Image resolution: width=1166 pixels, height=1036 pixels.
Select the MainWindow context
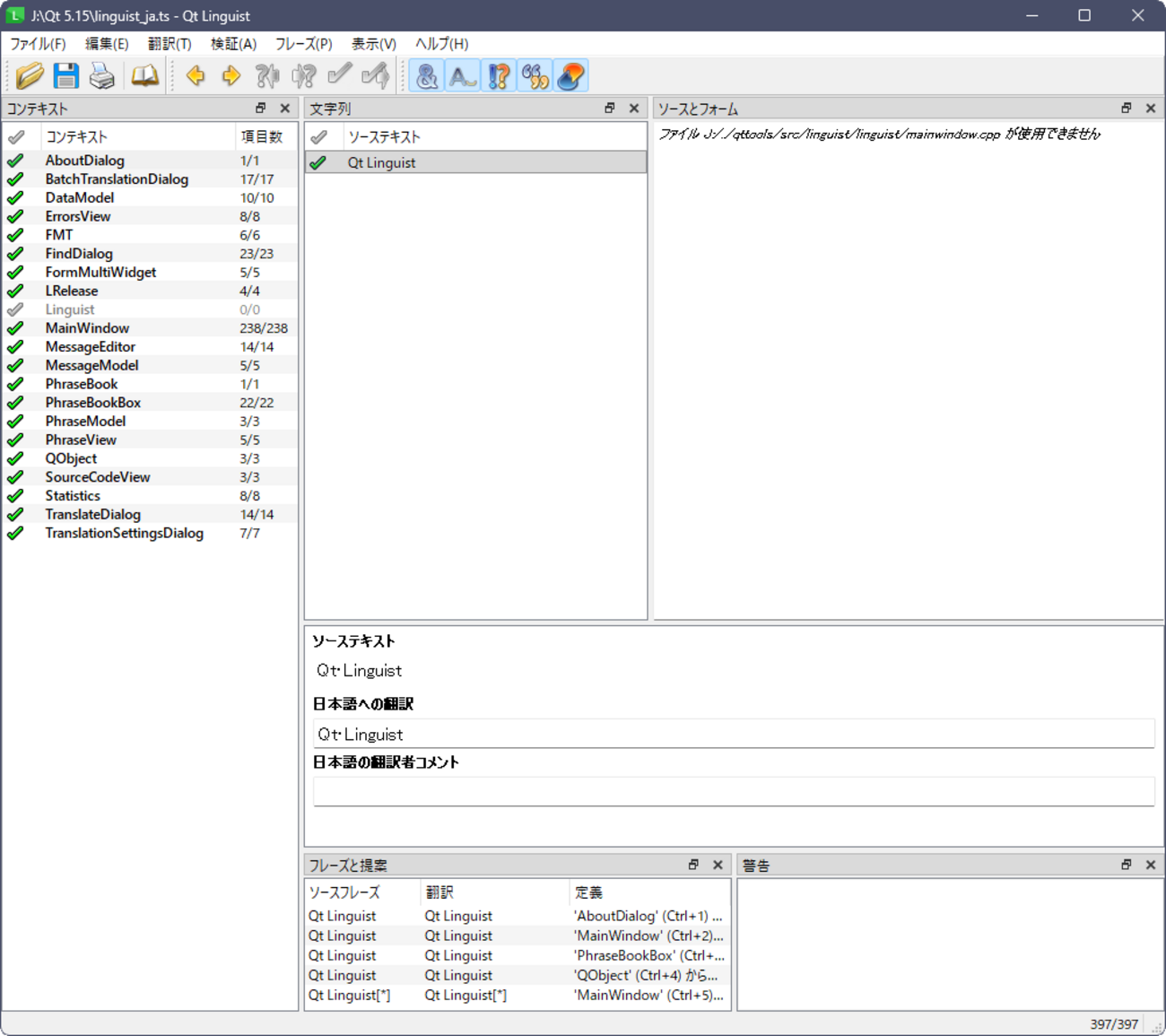150,328
